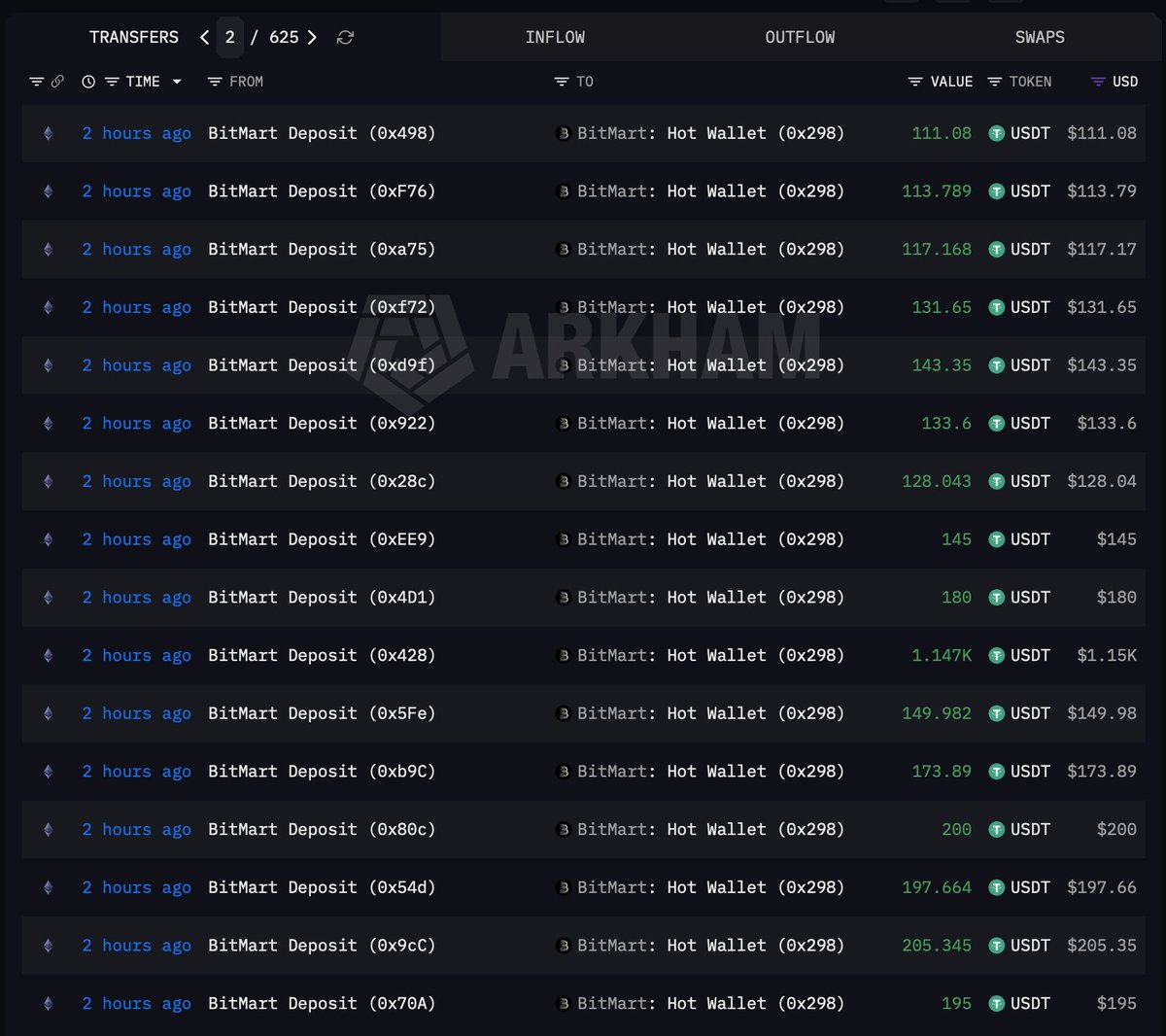Click '2 hours ago' on 0x54d row
This screenshot has height=1036, width=1166.
pos(136,888)
